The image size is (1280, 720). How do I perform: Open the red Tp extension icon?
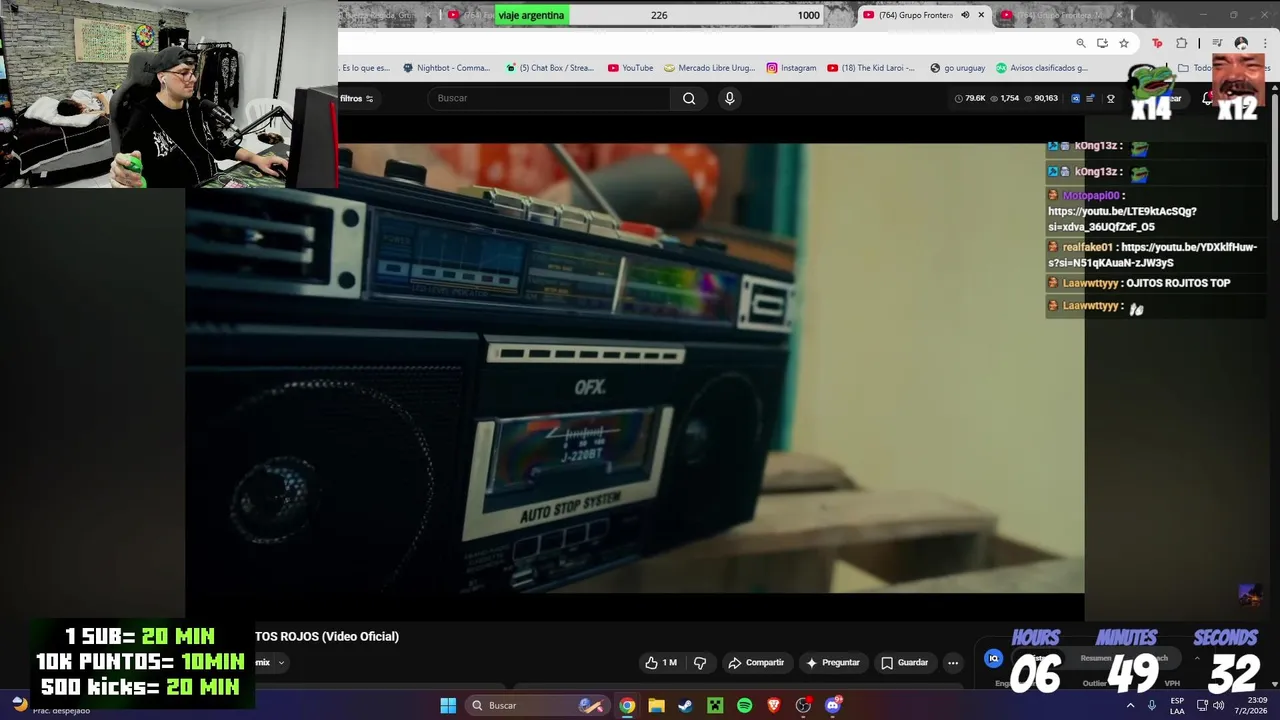[x=1157, y=43]
